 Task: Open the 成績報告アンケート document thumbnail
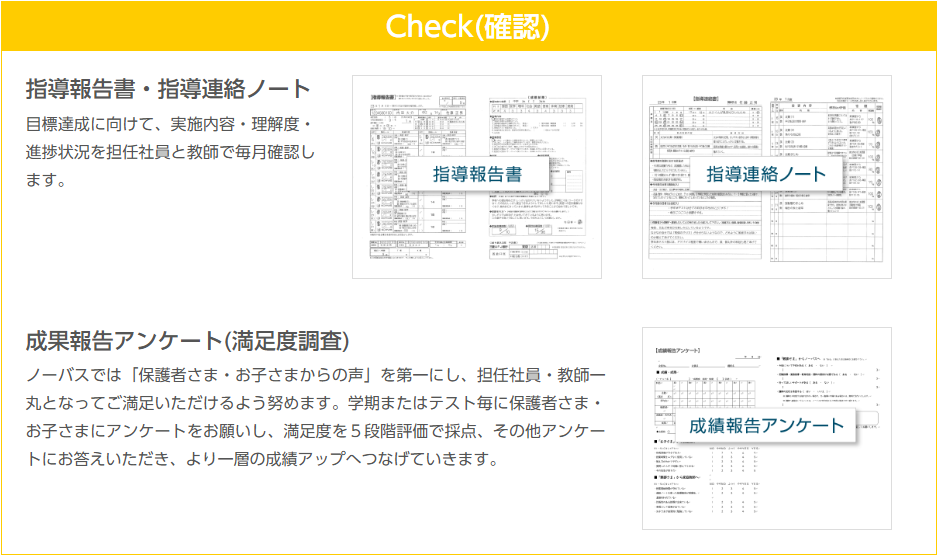767,428
